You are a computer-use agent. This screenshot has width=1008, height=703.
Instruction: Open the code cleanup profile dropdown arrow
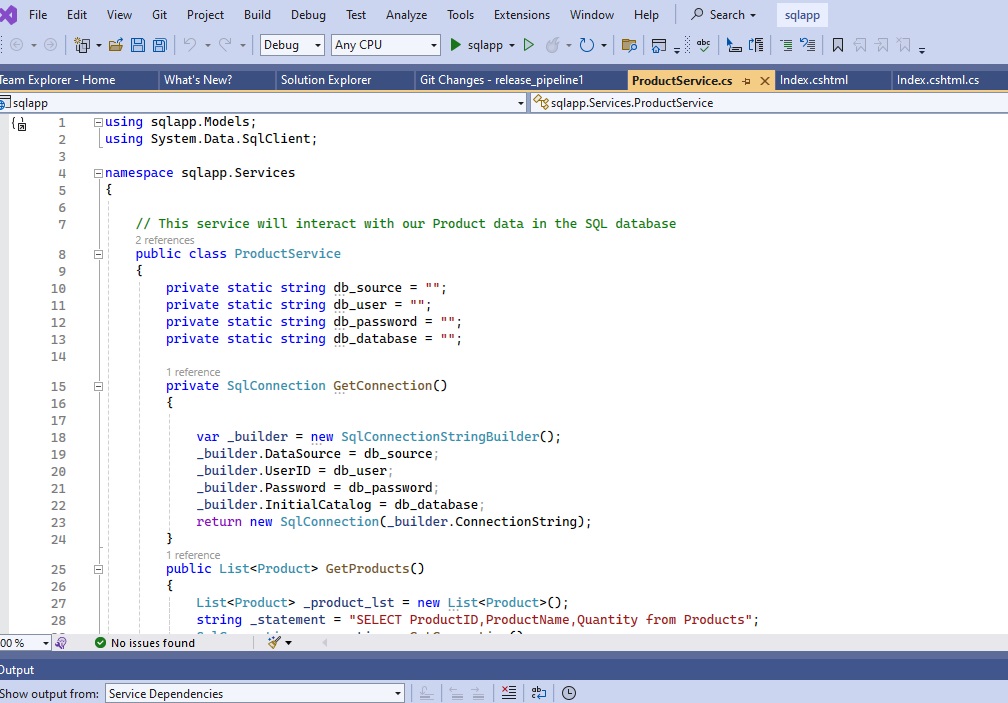[x=289, y=643]
